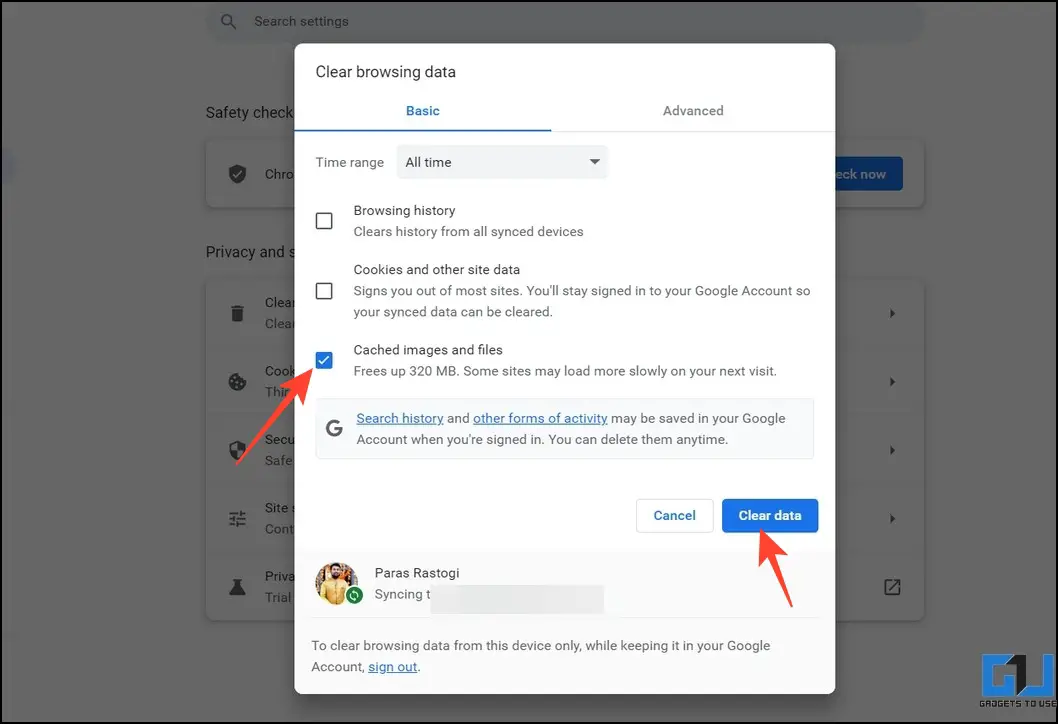Screen dimensions: 1058x724
Task: Cancel the clear browsing data dialog
Action: point(674,516)
